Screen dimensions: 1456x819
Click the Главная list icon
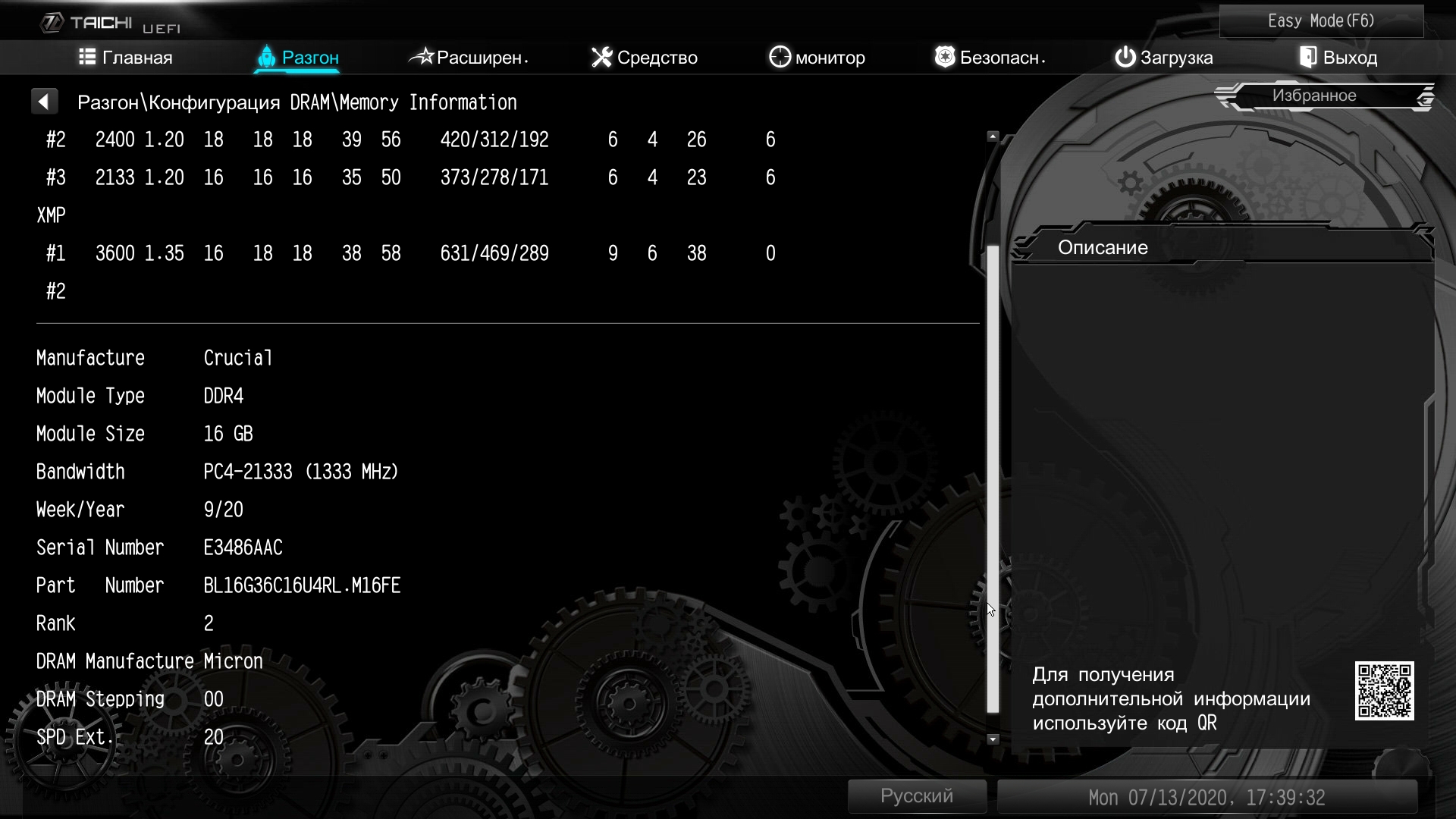[87, 57]
